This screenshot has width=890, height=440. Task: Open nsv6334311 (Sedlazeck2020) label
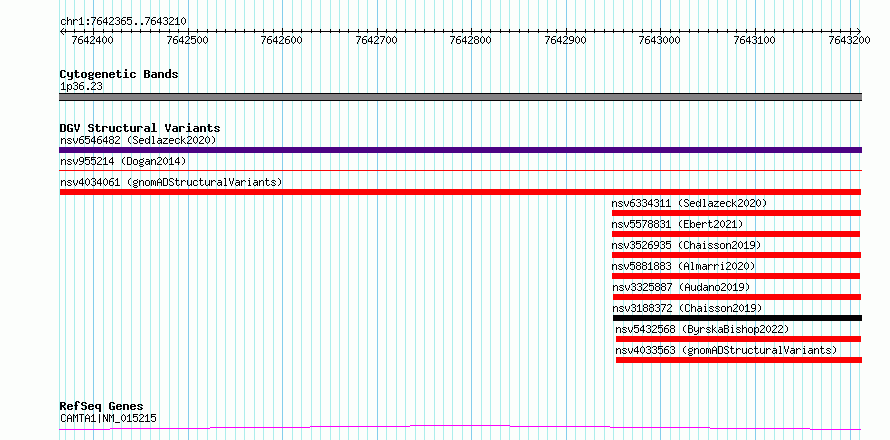click(689, 203)
